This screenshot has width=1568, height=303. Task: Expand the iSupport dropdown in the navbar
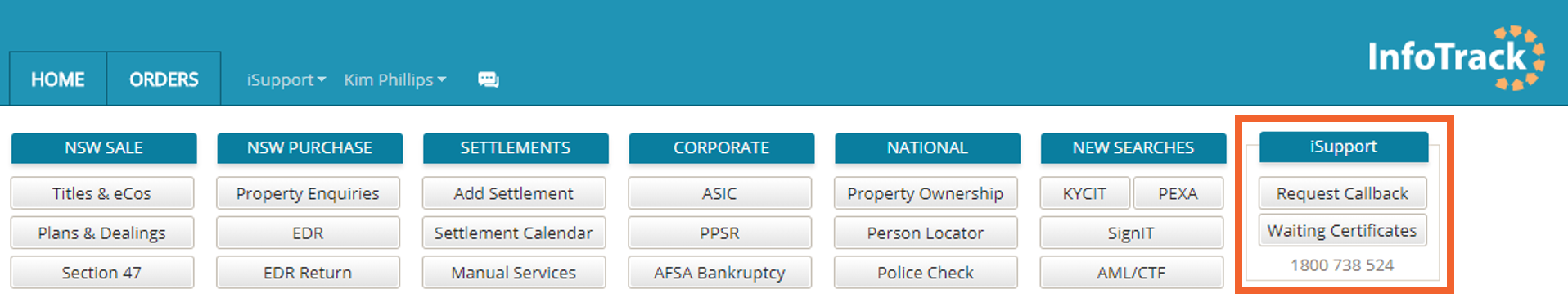pos(286,79)
